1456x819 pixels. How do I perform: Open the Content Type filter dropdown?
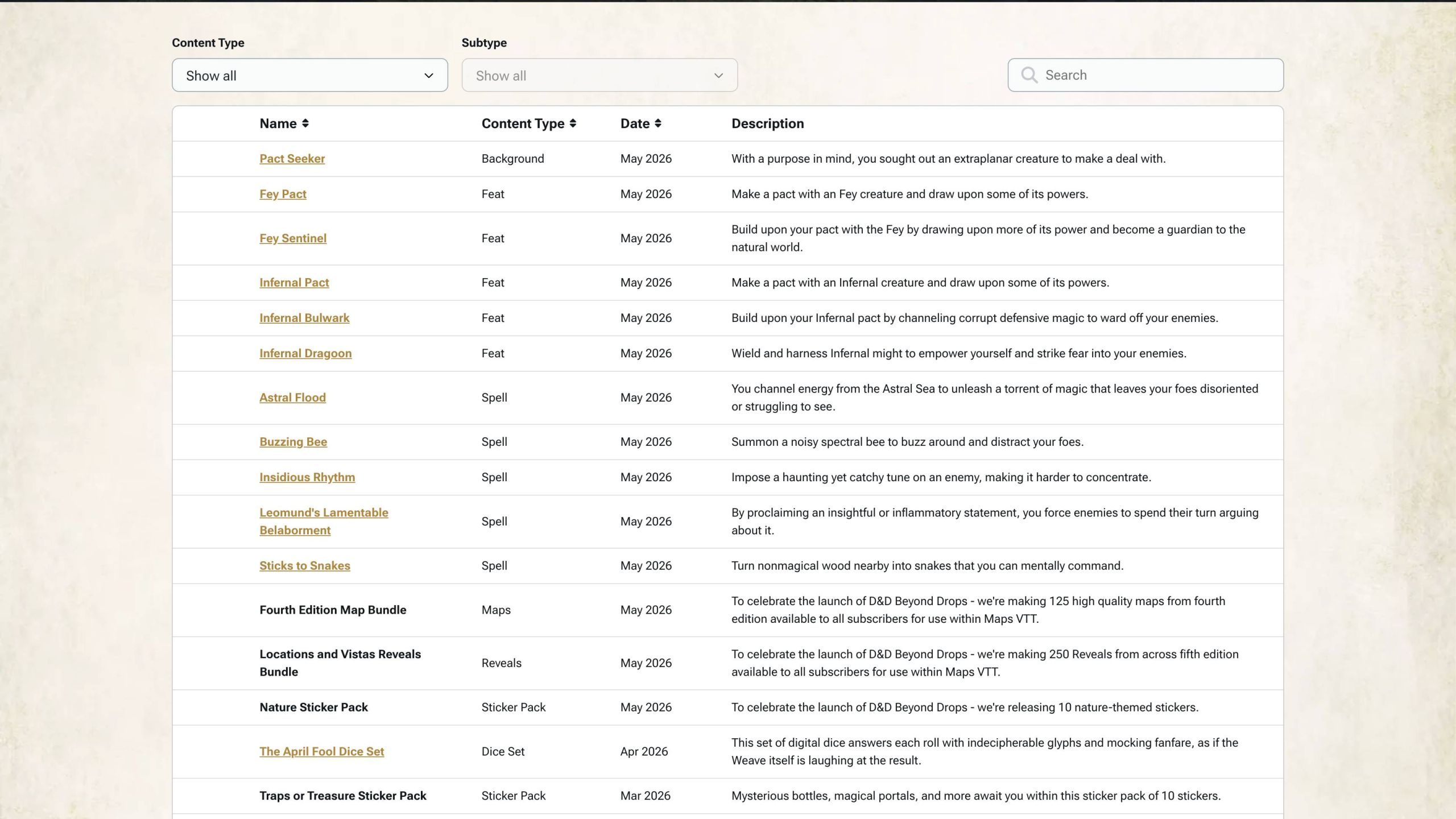[x=309, y=75]
